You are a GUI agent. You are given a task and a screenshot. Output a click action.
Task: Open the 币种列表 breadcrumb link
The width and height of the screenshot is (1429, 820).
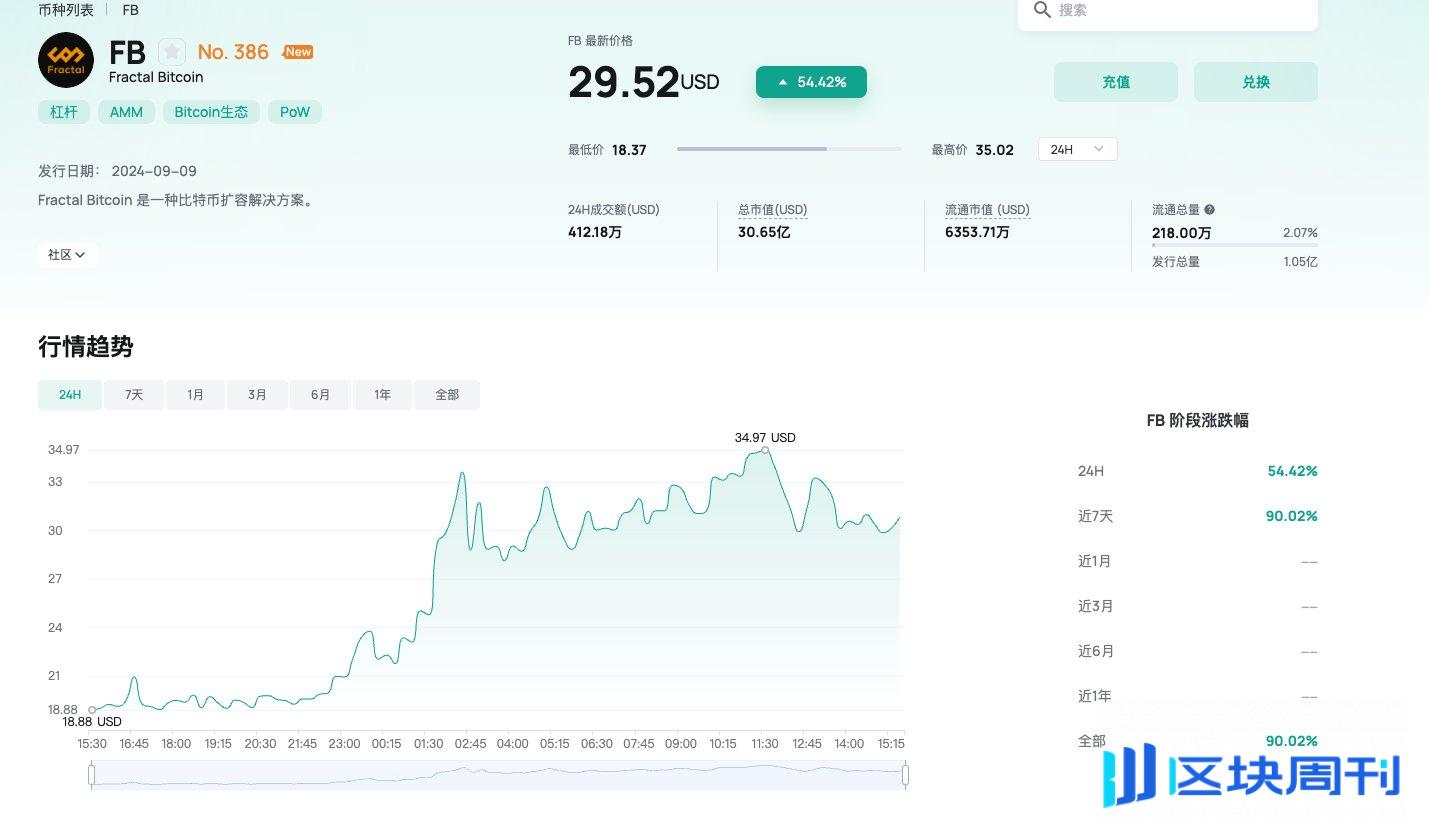(66, 10)
